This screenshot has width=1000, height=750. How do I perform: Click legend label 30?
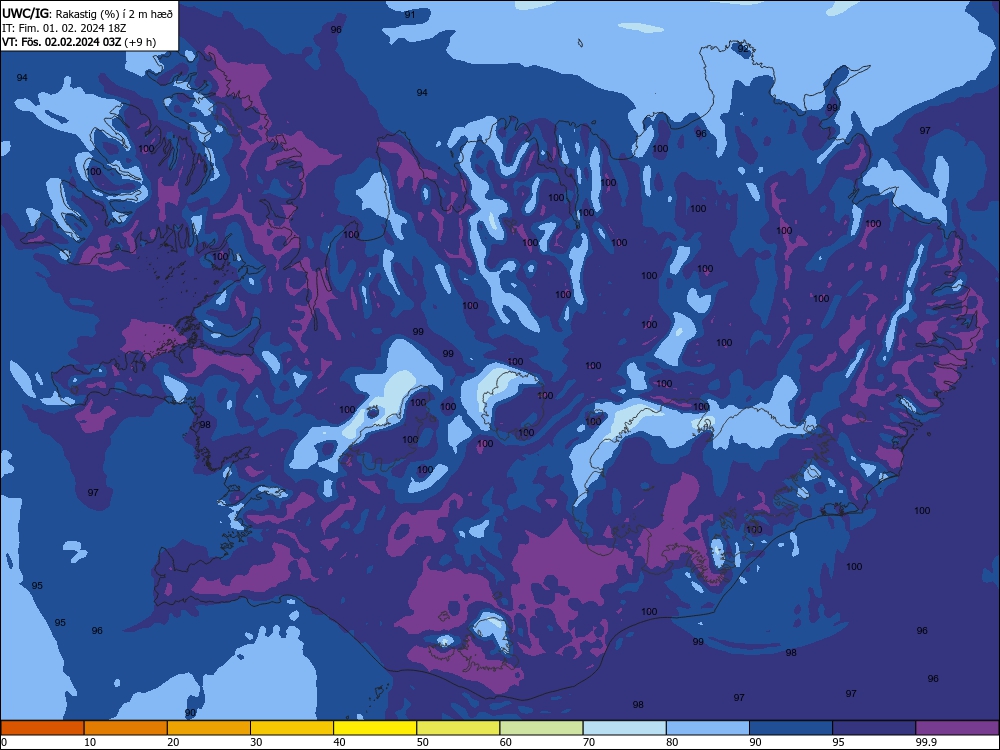(x=256, y=742)
